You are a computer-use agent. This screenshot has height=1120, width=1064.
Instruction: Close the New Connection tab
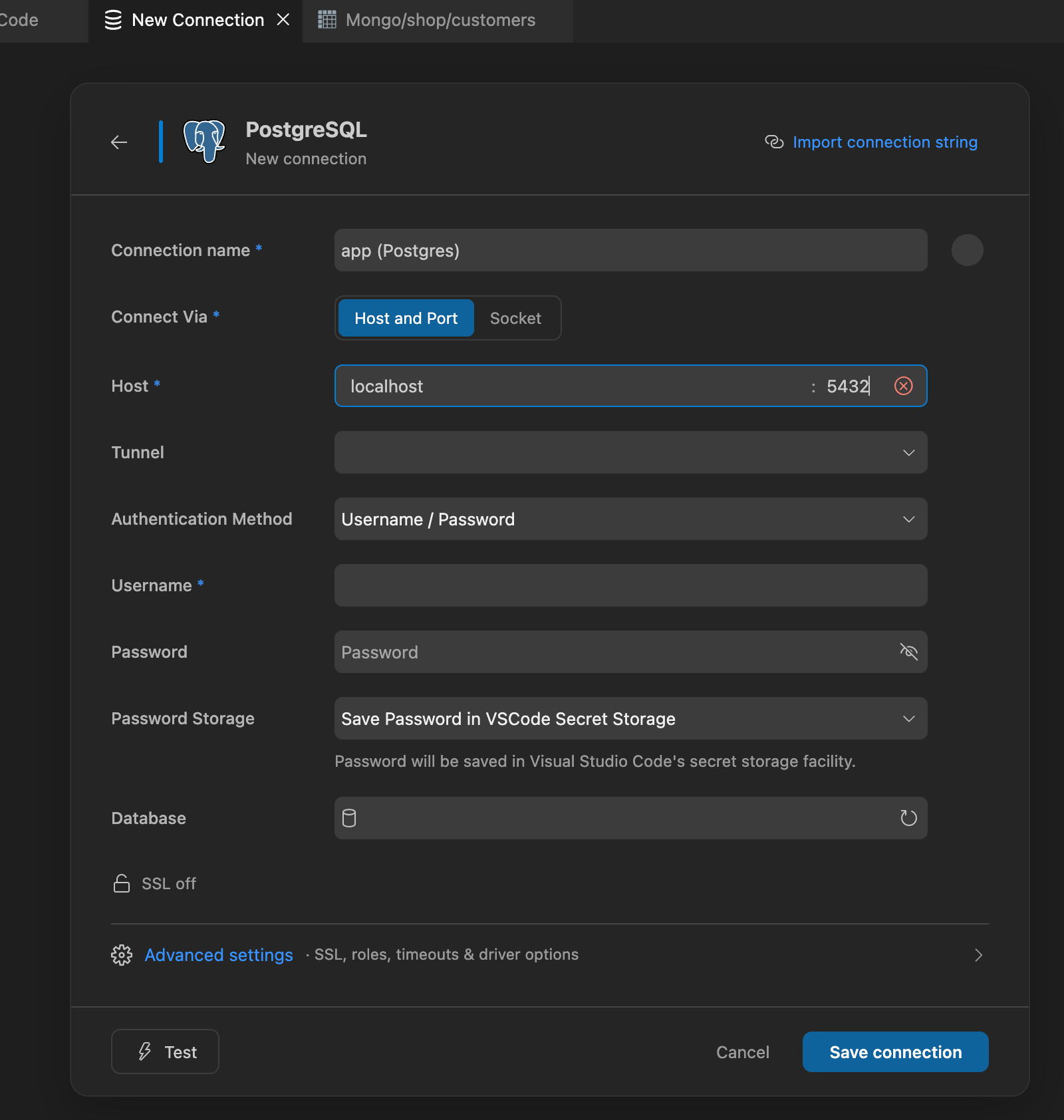[x=283, y=20]
